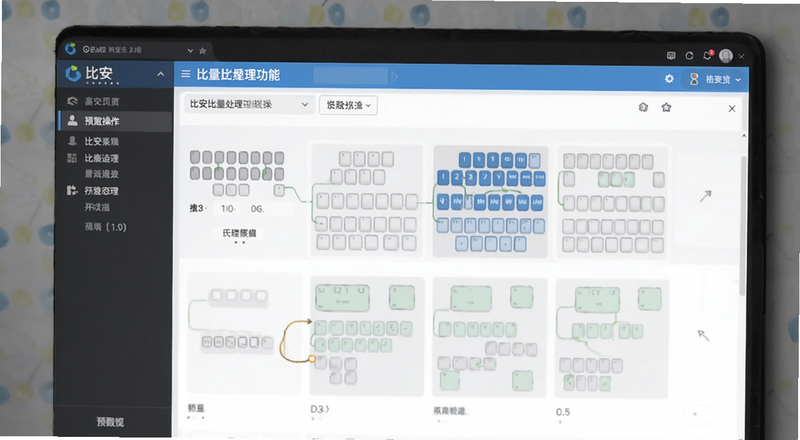Open the 比安比量处理 dropdown selector
The image size is (800, 440).
[x=249, y=104]
